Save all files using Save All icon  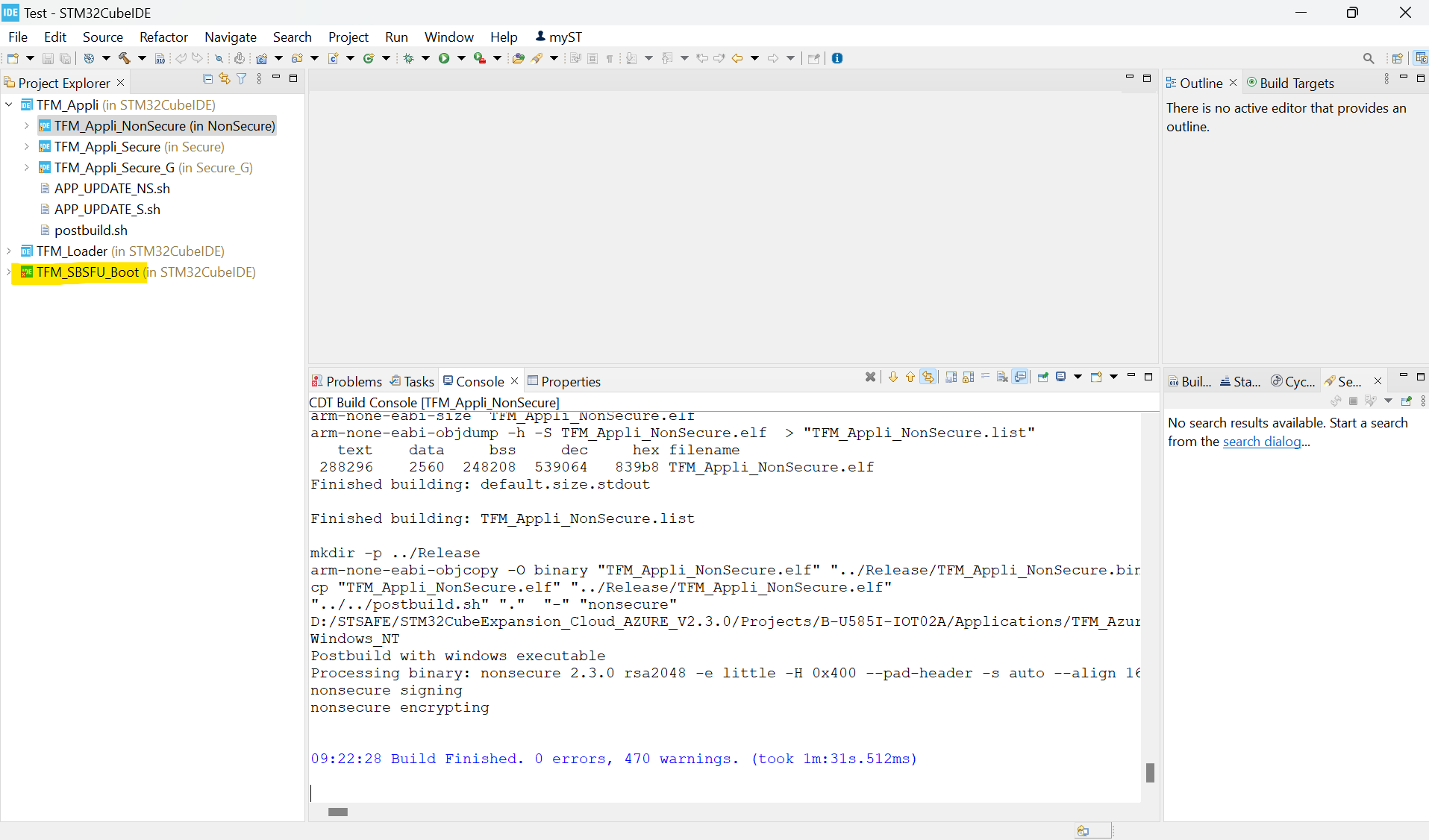point(66,58)
